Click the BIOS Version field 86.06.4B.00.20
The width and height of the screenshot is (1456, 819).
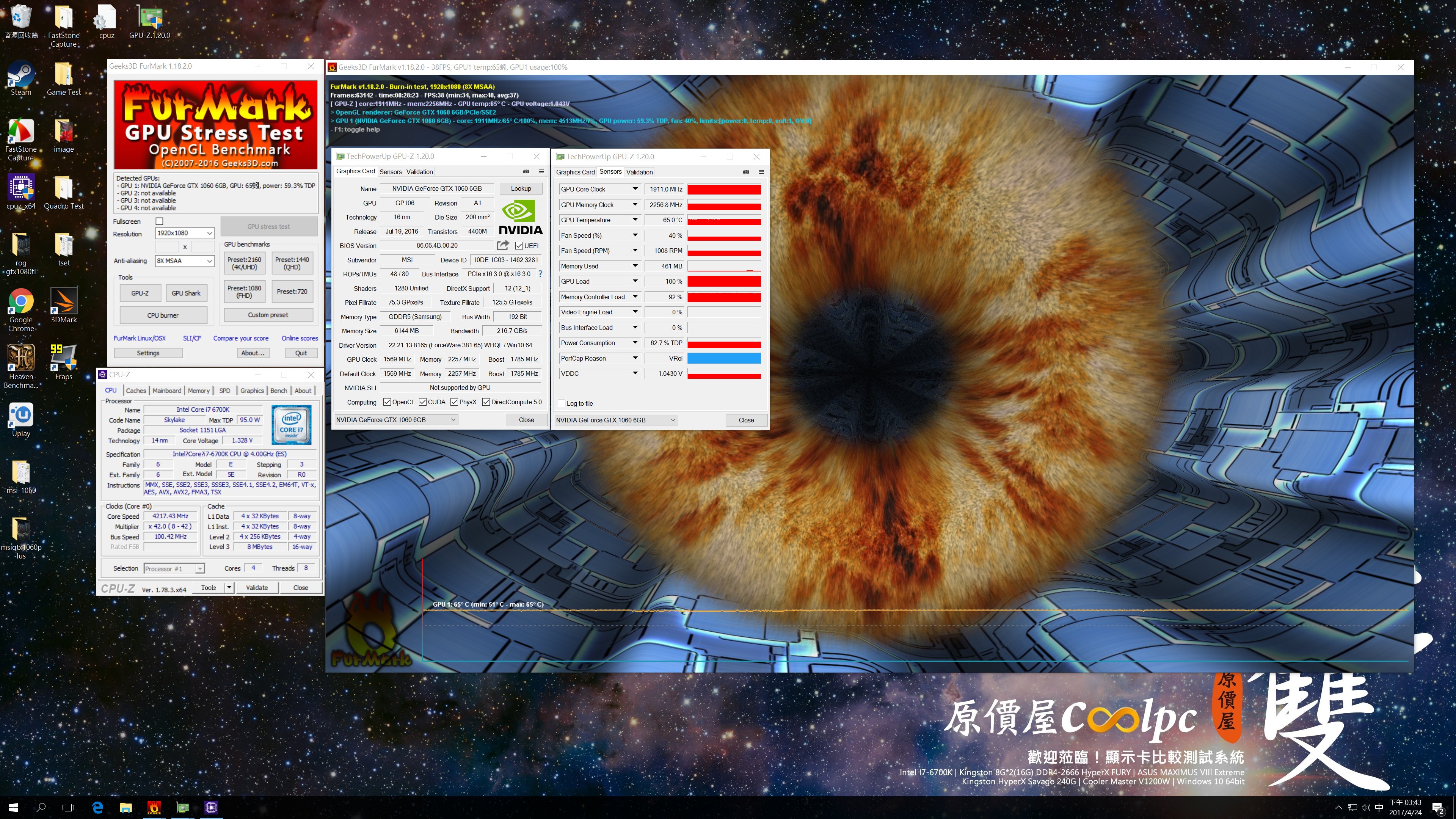(x=437, y=245)
